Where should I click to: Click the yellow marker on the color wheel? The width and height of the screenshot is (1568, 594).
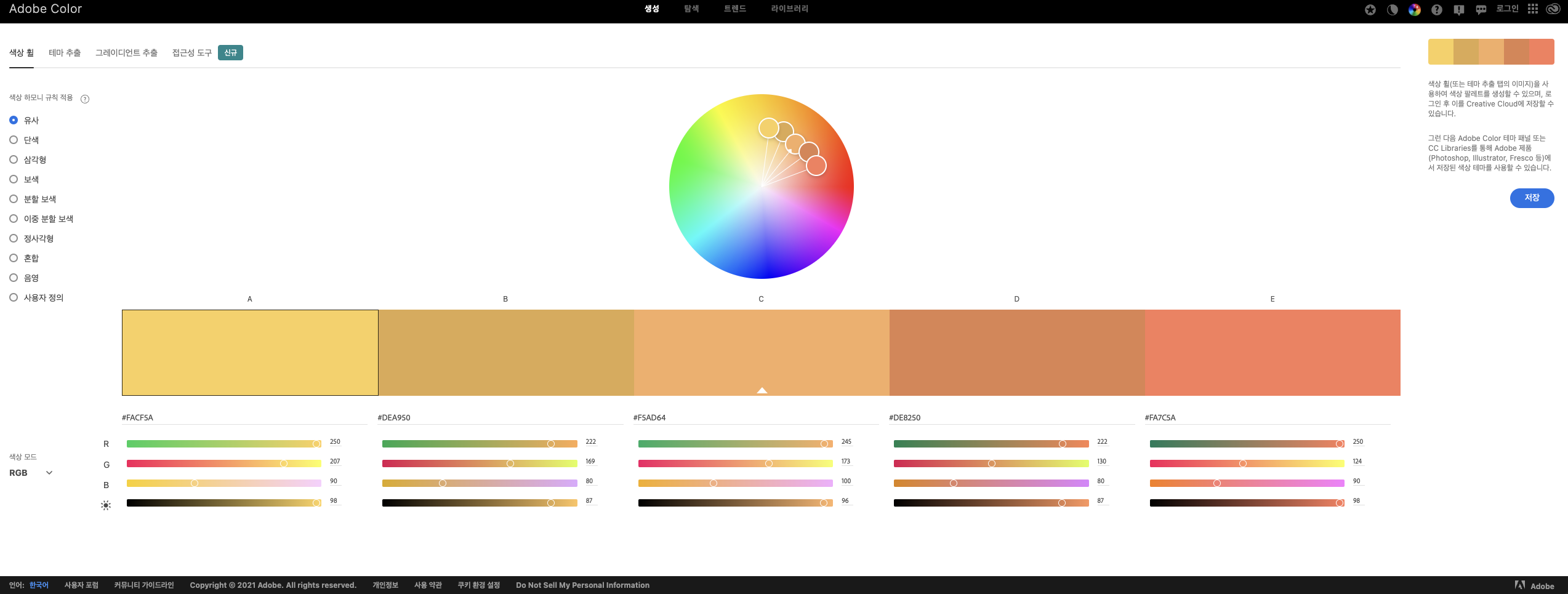coord(768,128)
